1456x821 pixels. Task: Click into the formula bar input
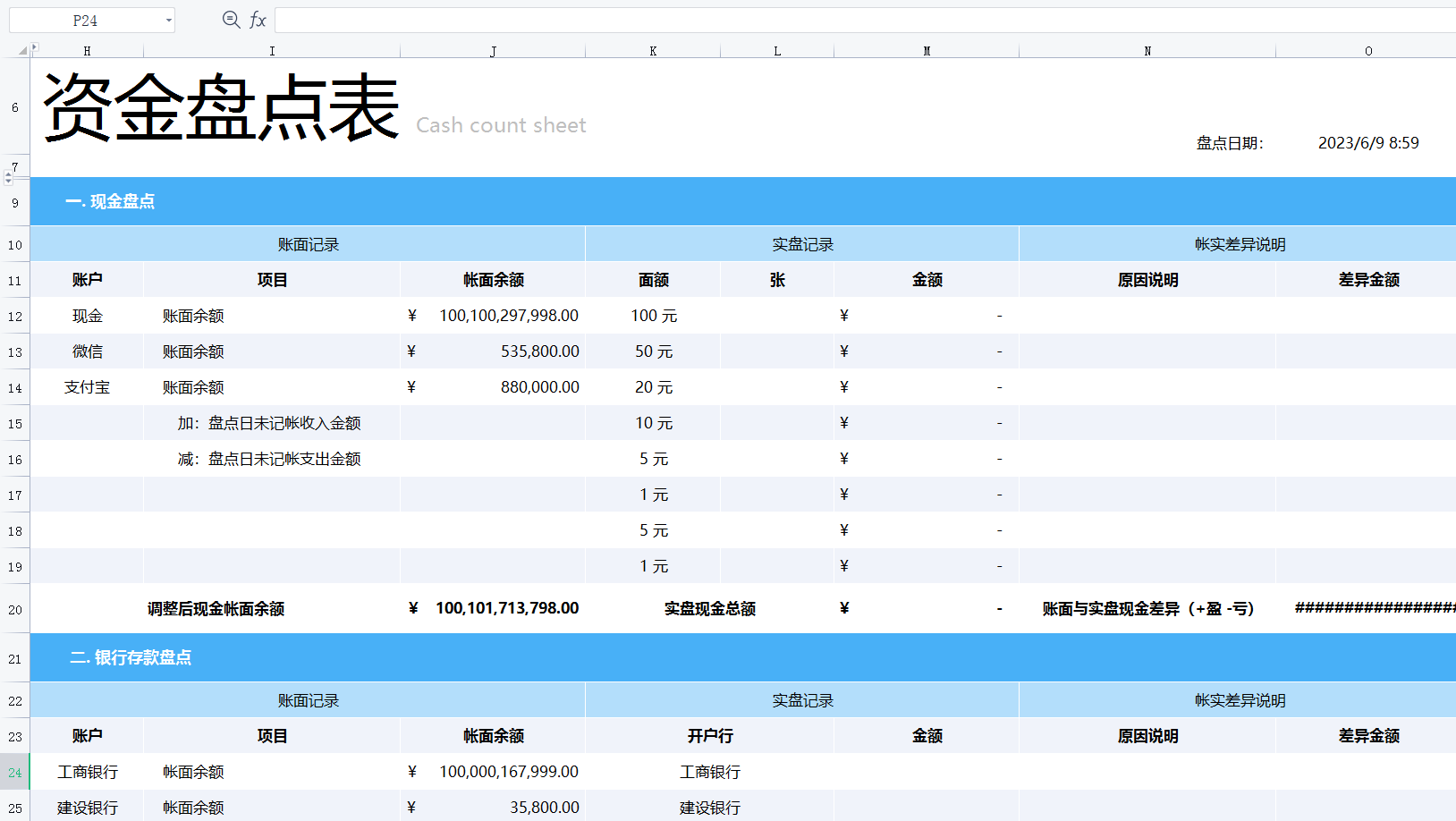865,20
